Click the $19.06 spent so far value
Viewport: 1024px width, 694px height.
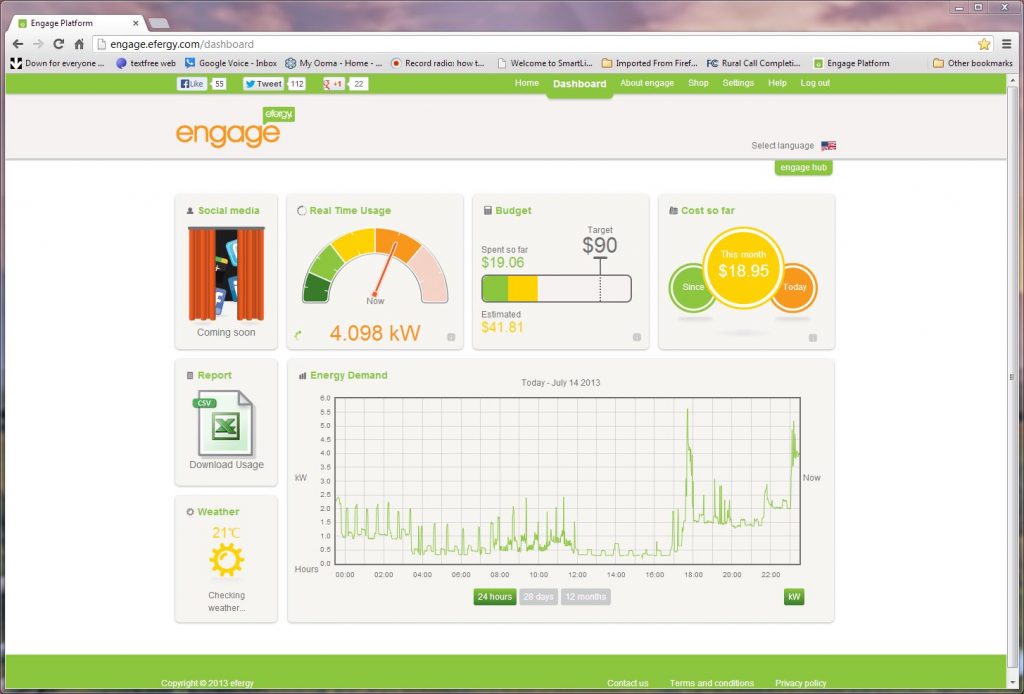click(503, 262)
